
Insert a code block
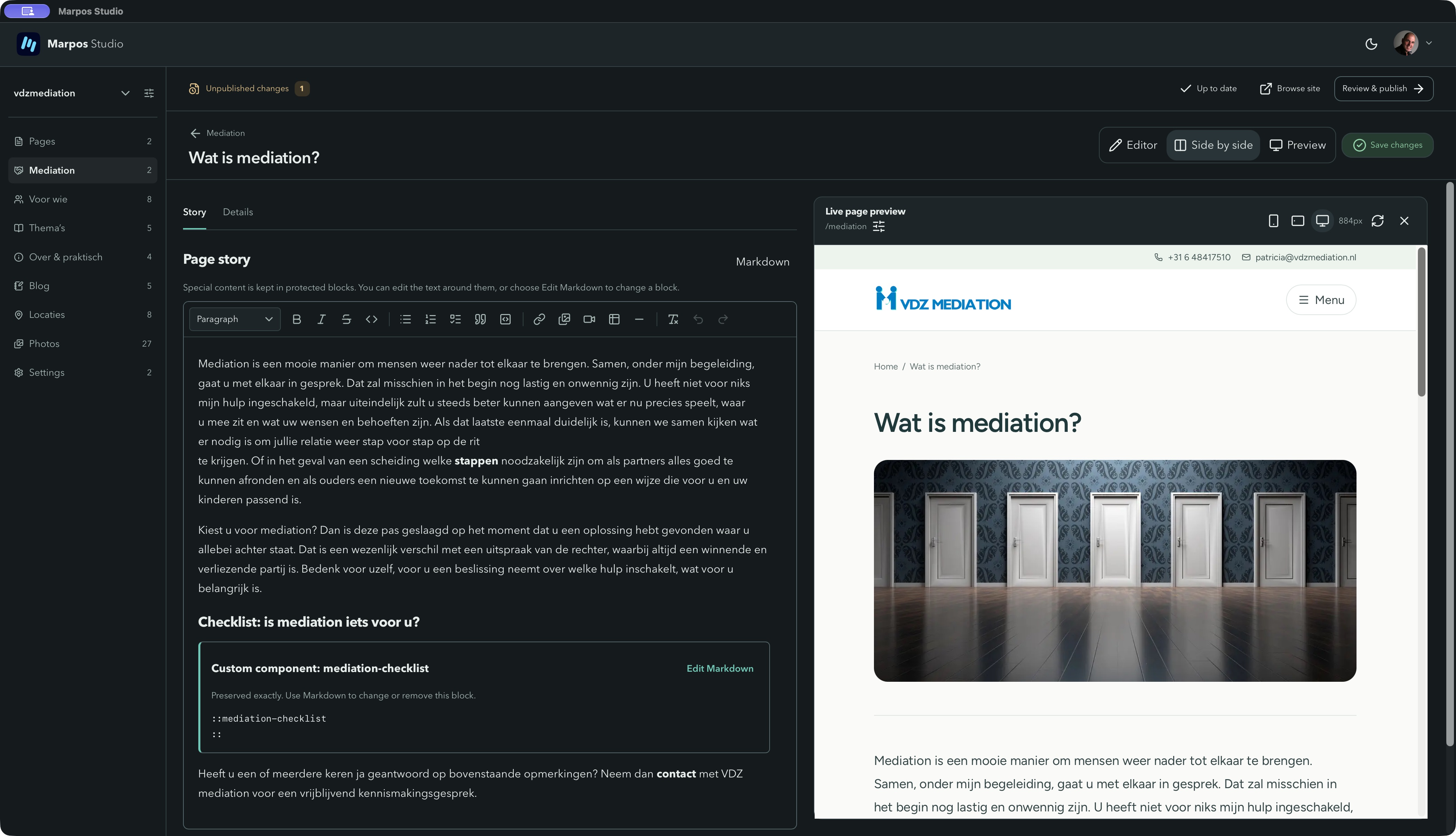[x=505, y=319]
